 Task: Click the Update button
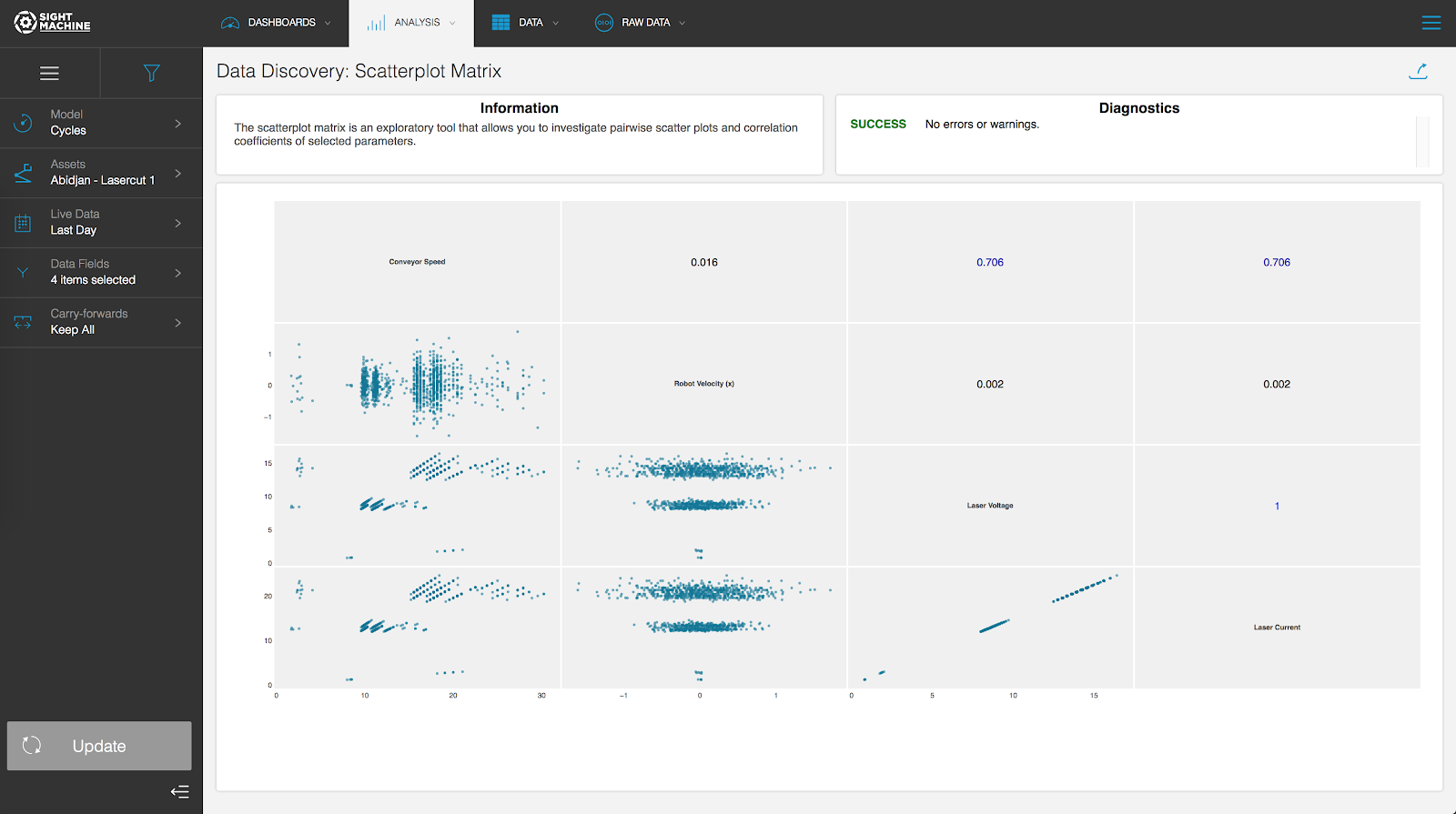tap(99, 746)
